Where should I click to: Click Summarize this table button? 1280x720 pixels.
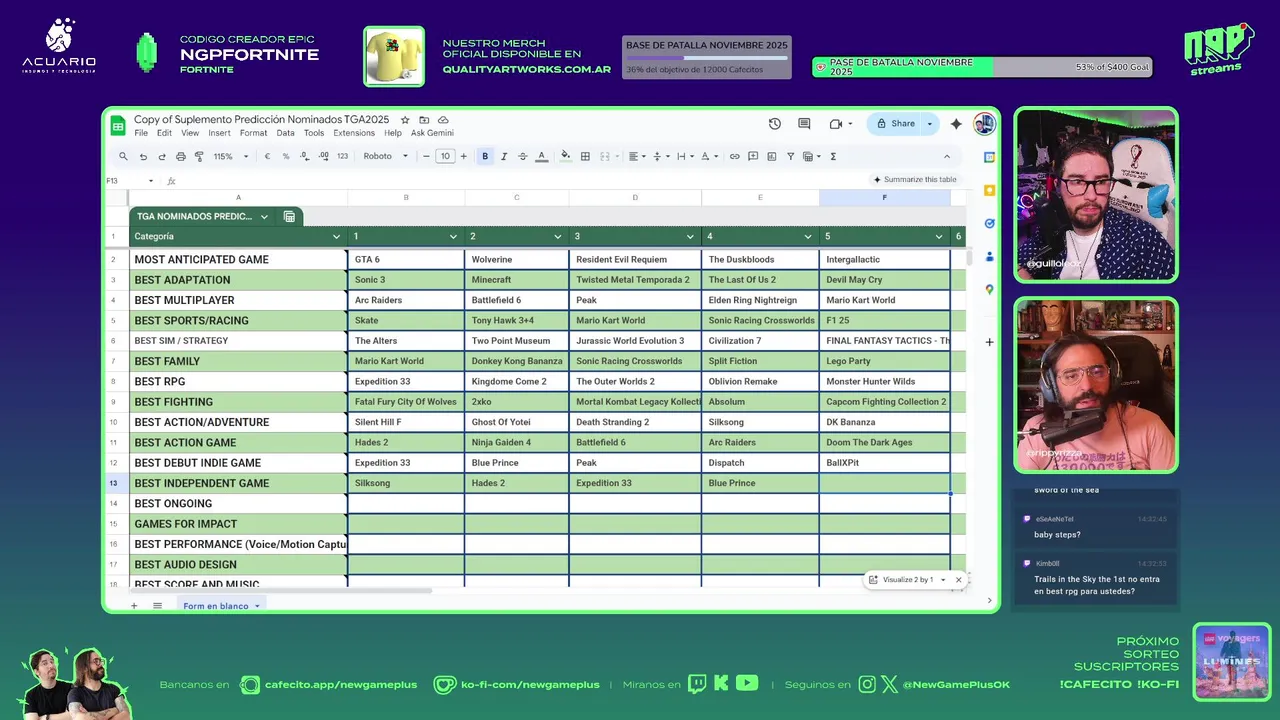click(915, 180)
